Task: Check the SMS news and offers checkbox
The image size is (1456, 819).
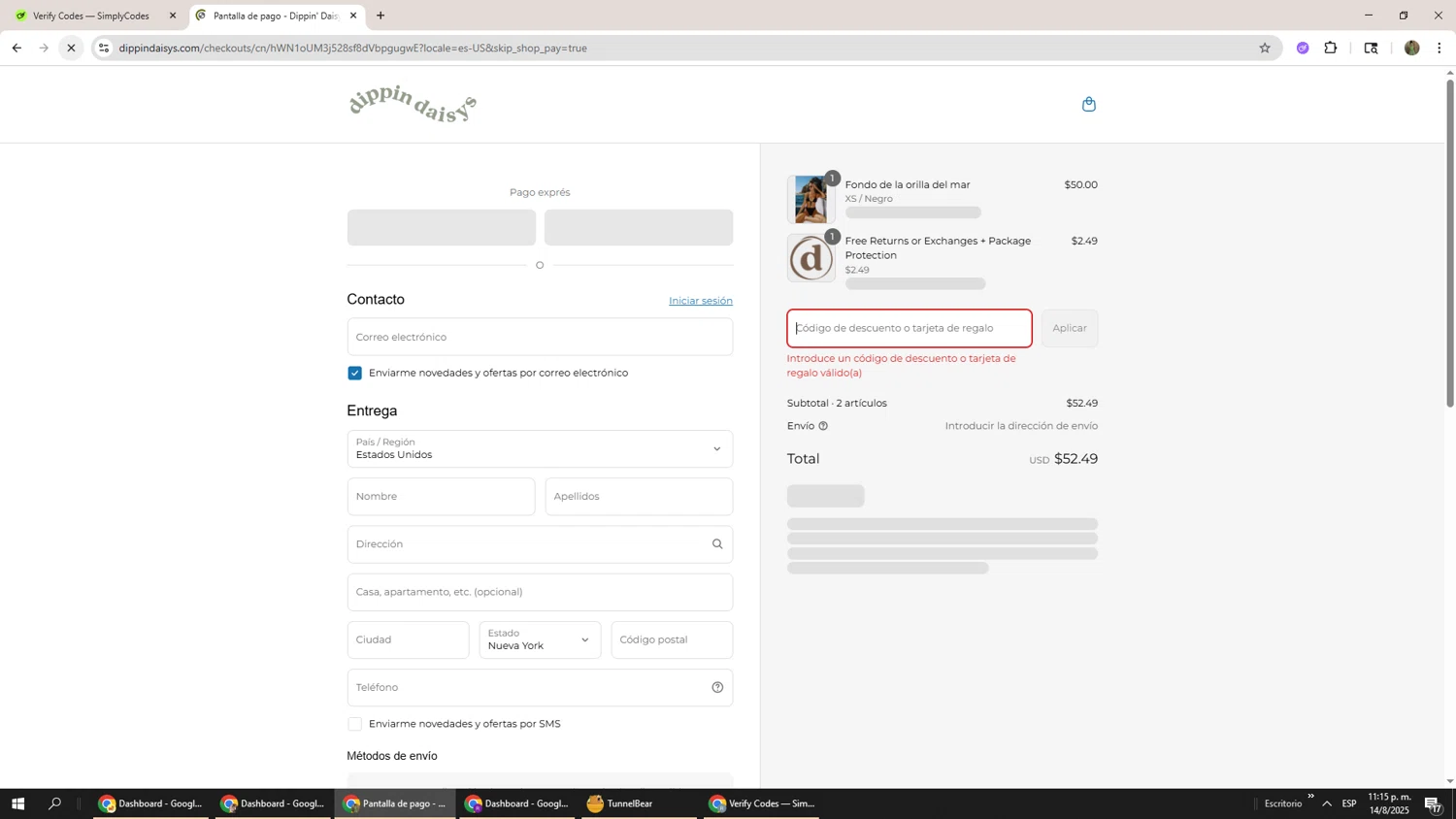Action: click(x=355, y=725)
